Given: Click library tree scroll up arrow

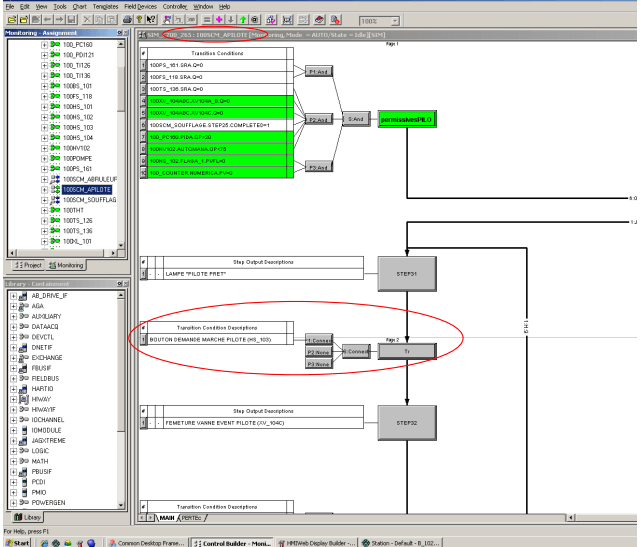Looking at the screenshot, I should pyautogui.click(x=121, y=295).
